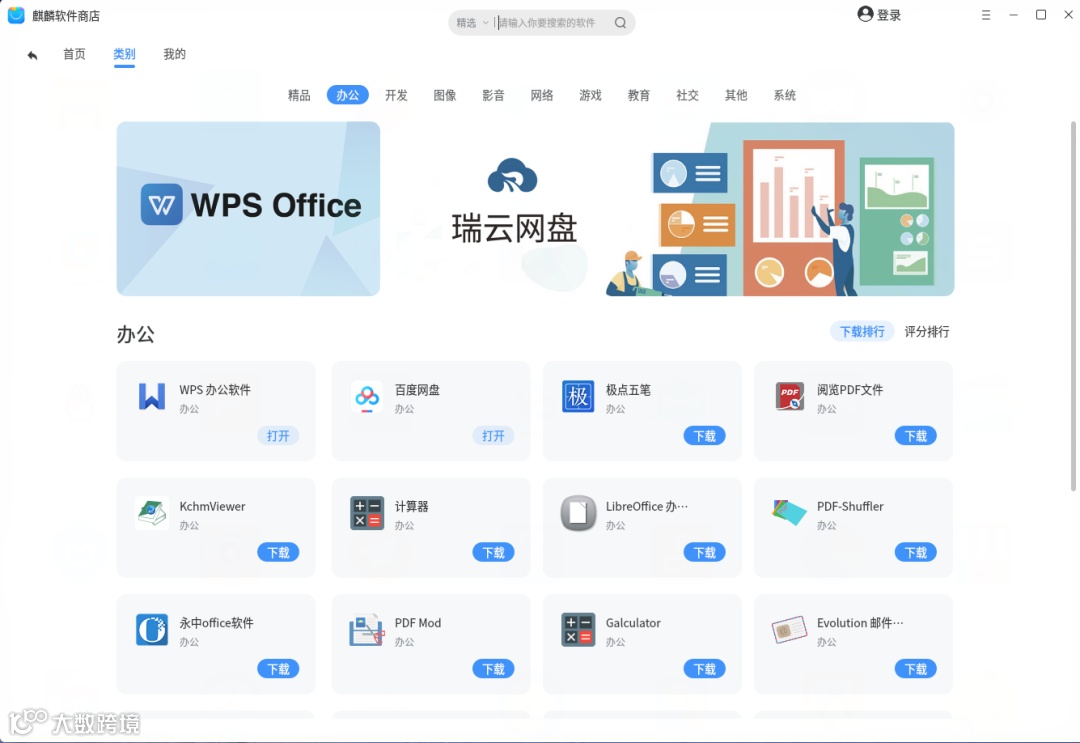The image size is (1080, 743).
Task: Download Galculator
Action: point(705,669)
